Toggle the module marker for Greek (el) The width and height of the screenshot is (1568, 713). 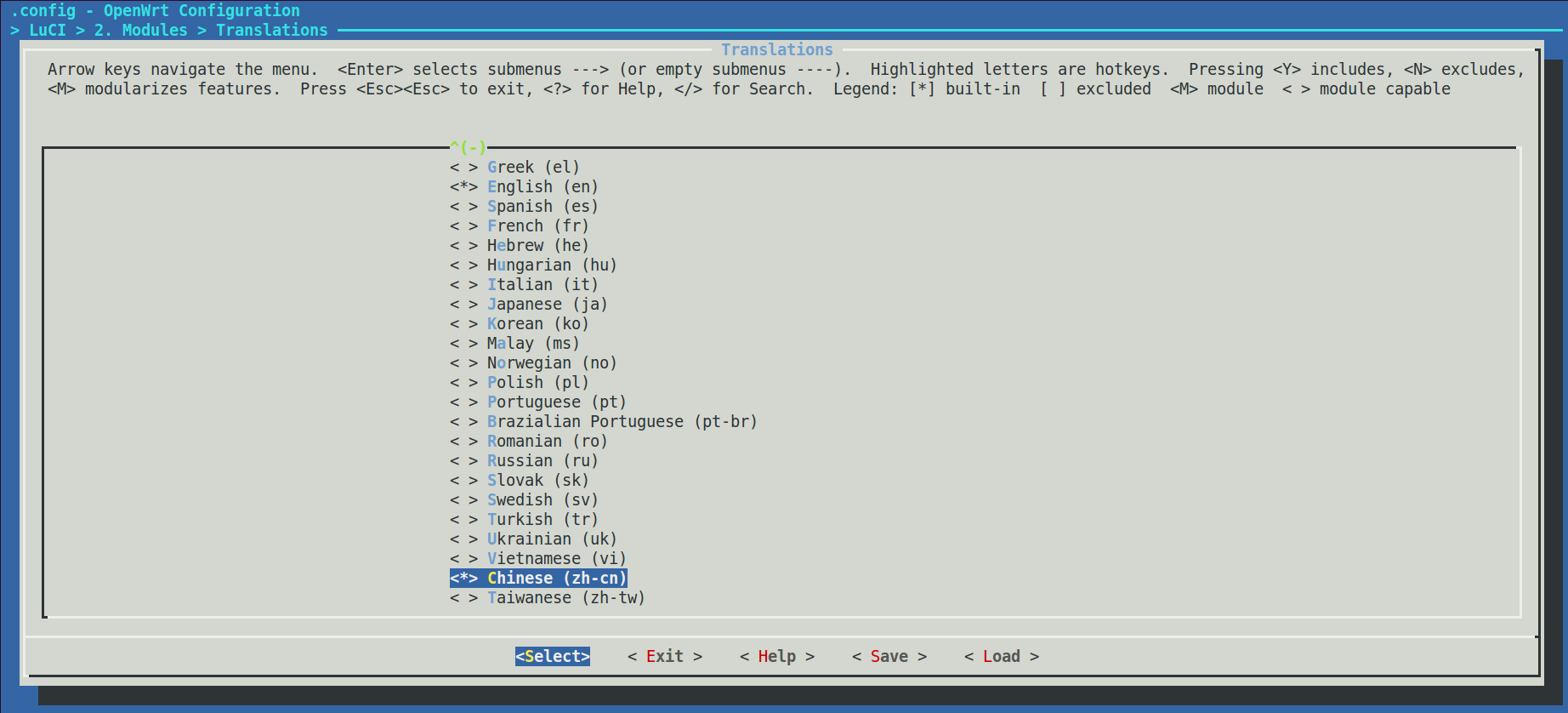coord(463,168)
